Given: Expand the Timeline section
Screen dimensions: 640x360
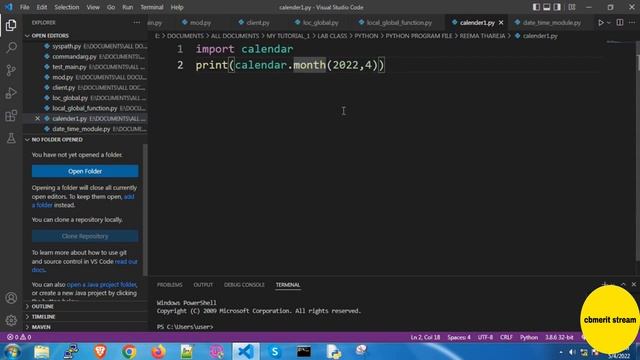Looking at the screenshot, I should 85,316.
